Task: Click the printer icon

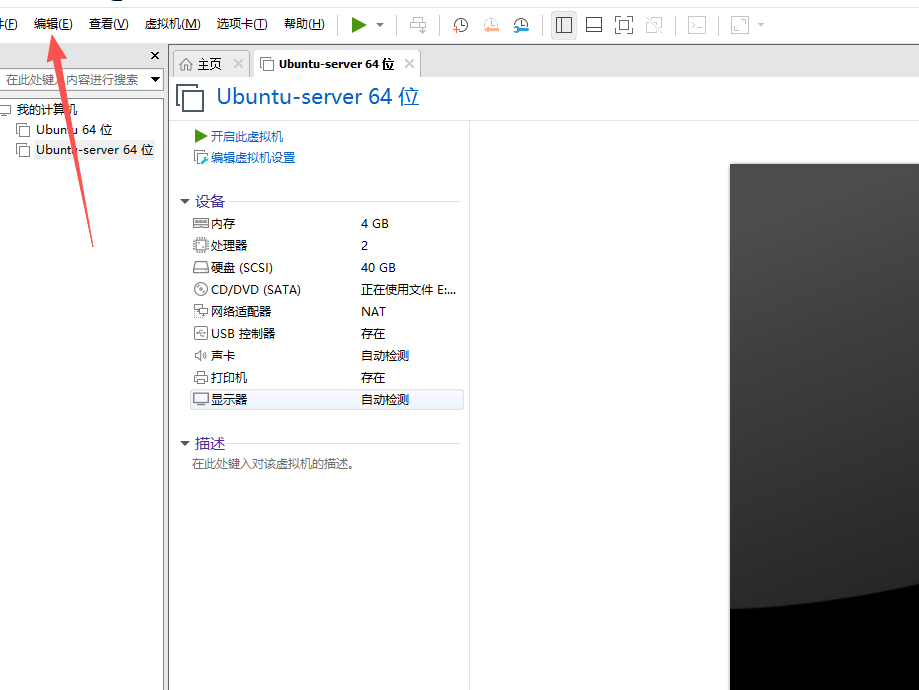Action: pos(200,377)
